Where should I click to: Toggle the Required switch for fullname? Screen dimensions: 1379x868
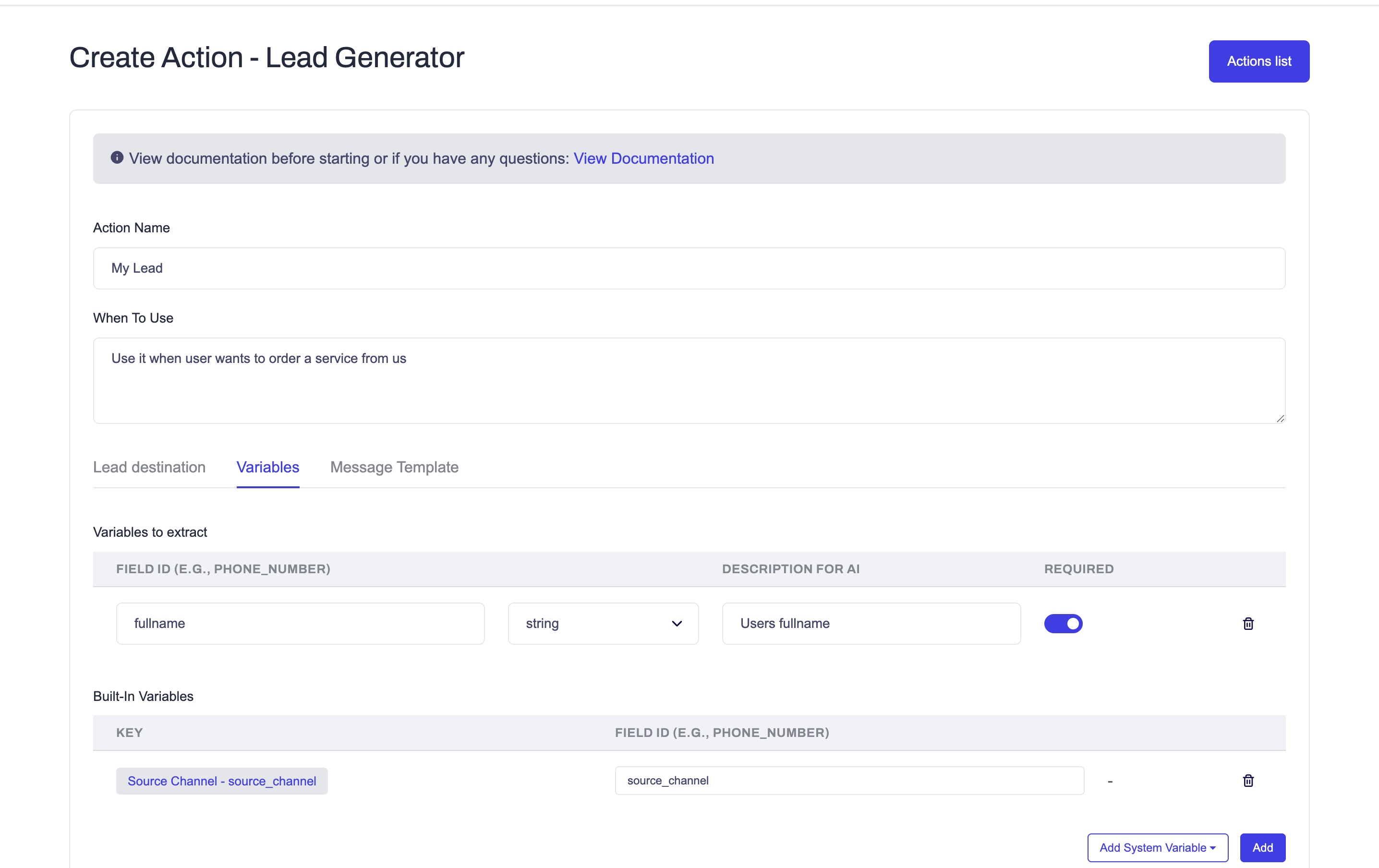pyautogui.click(x=1063, y=624)
